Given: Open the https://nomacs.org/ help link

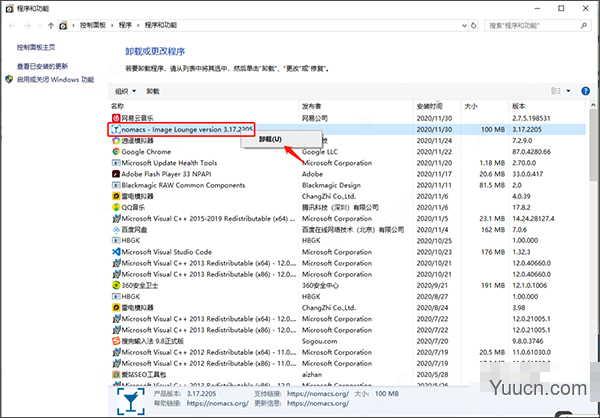Looking at the screenshot, I should (x=218, y=403).
